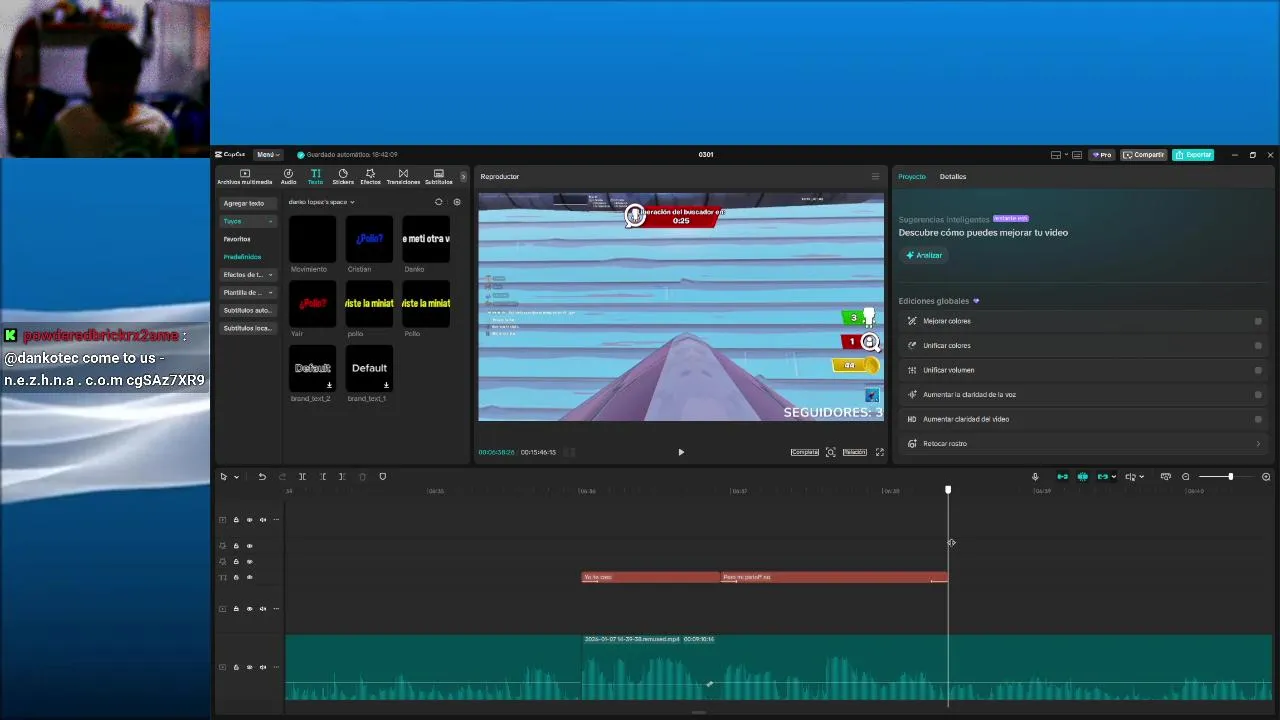The width and height of the screenshot is (1280, 720).
Task: Expand the Efectos de texto section
Action: pyautogui.click(x=248, y=275)
